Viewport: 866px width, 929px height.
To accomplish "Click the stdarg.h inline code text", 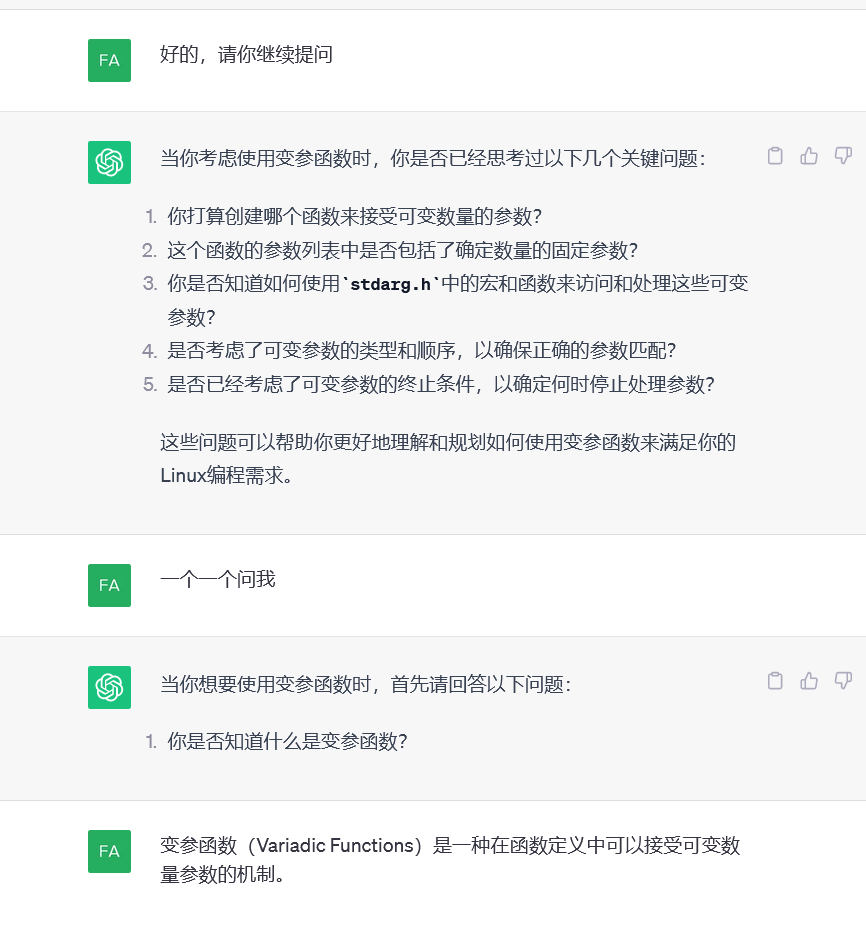I will (x=391, y=284).
